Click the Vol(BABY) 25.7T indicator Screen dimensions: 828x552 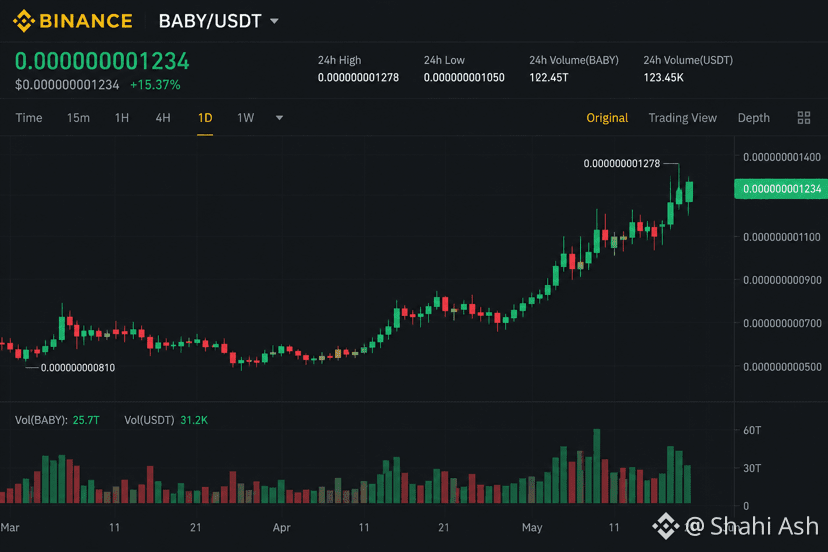(x=57, y=420)
